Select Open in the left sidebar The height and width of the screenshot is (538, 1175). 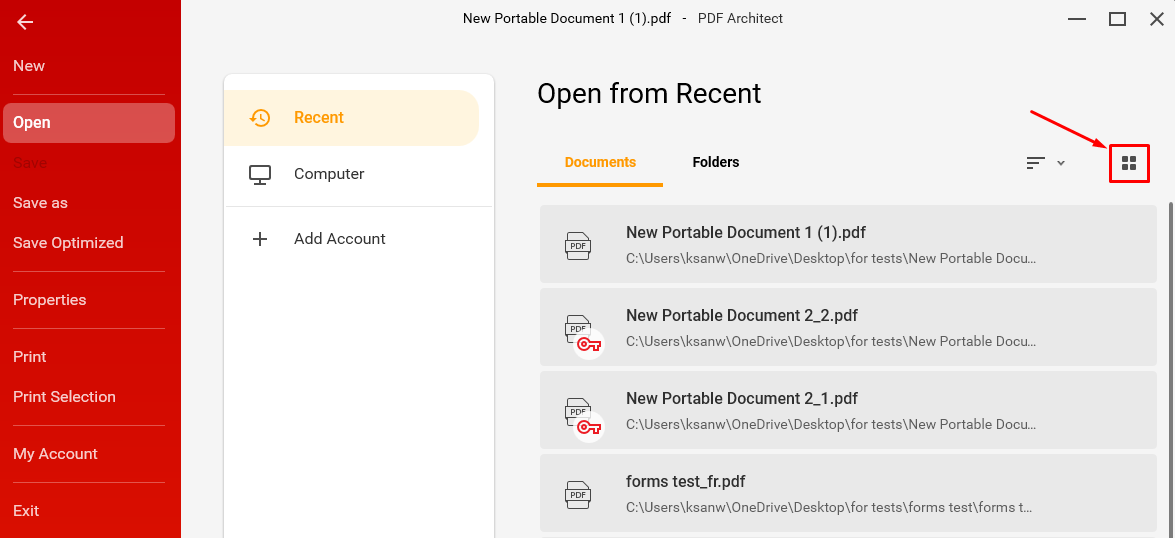click(89, 123)
